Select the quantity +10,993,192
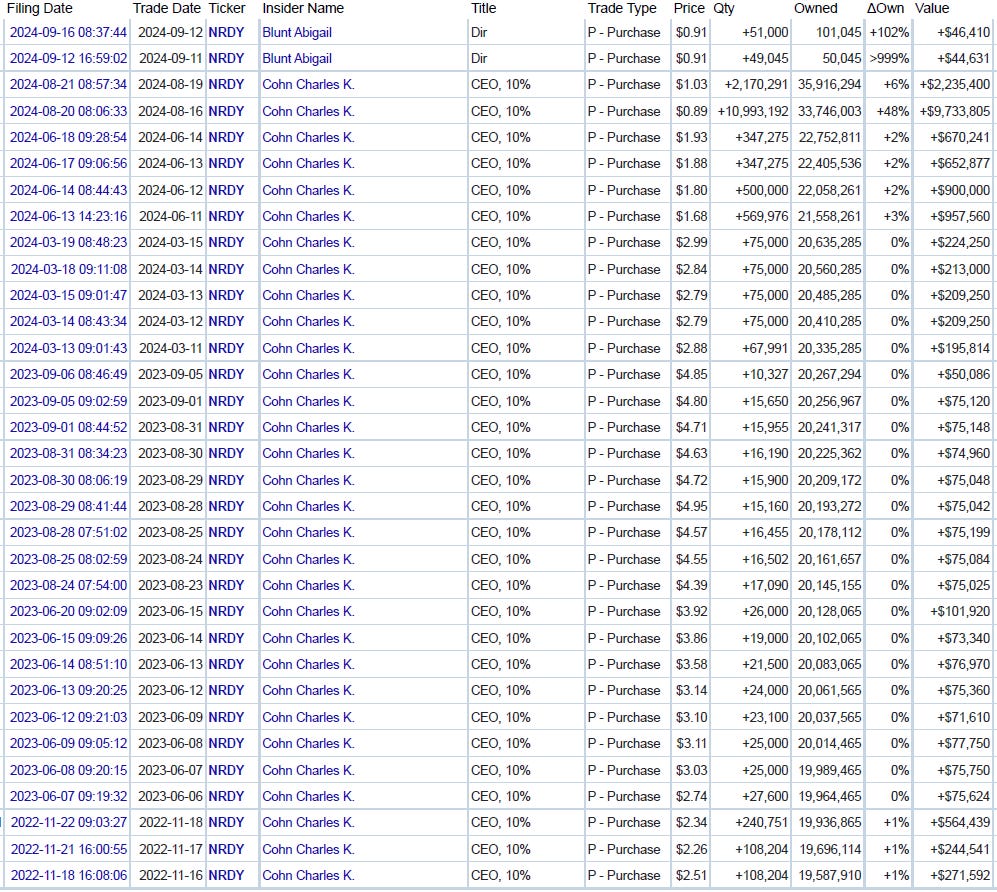This screenshot has height=892, width=997. coord(753,111)
